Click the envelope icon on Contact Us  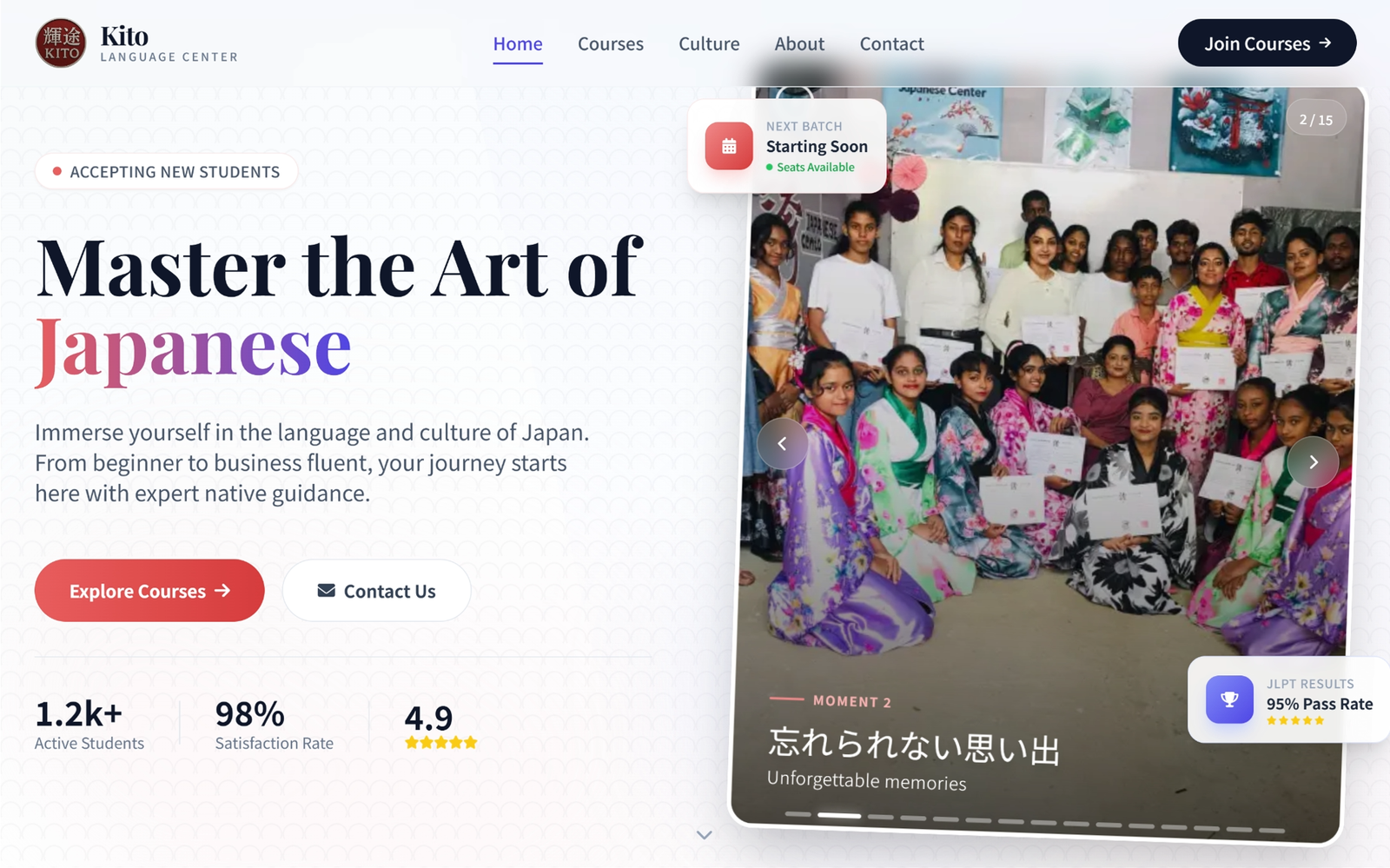(x=326, y=591)
